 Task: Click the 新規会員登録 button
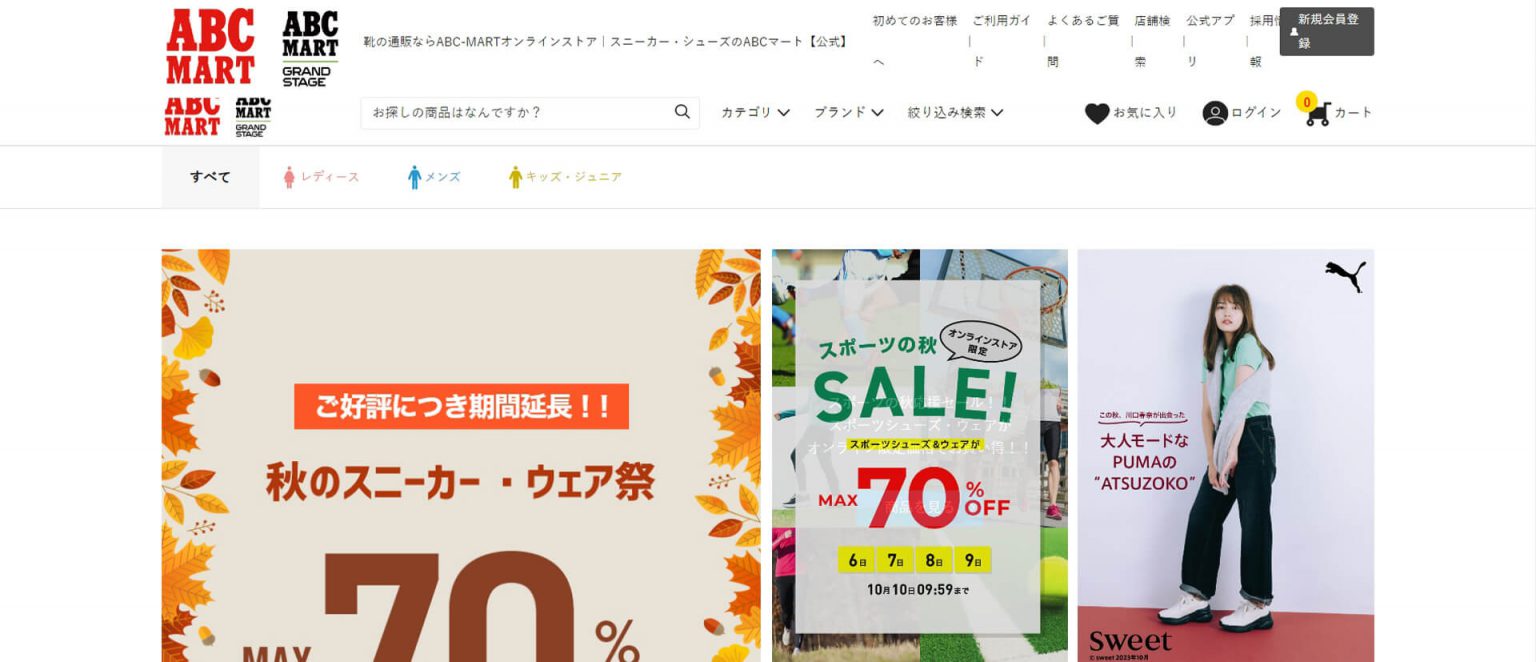coord(1326,31)
